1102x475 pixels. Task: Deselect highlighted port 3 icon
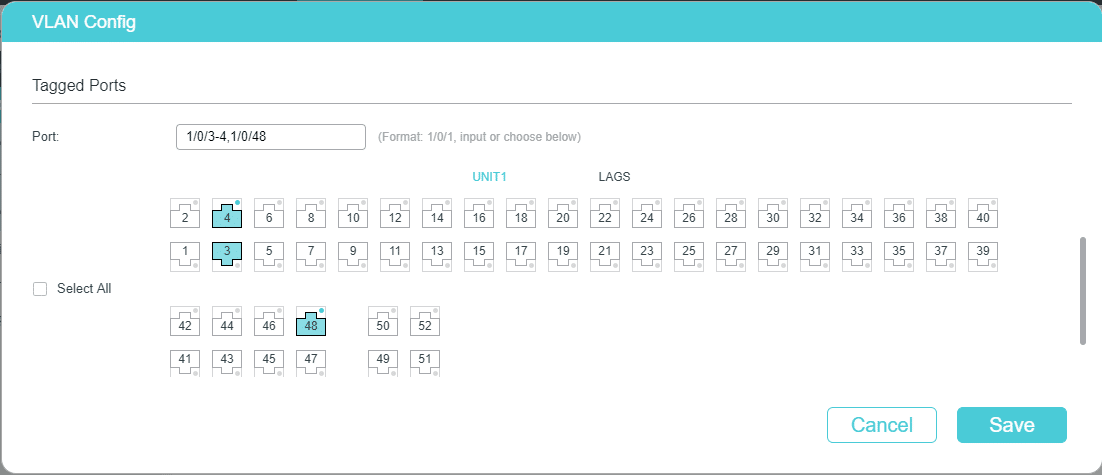227,253
